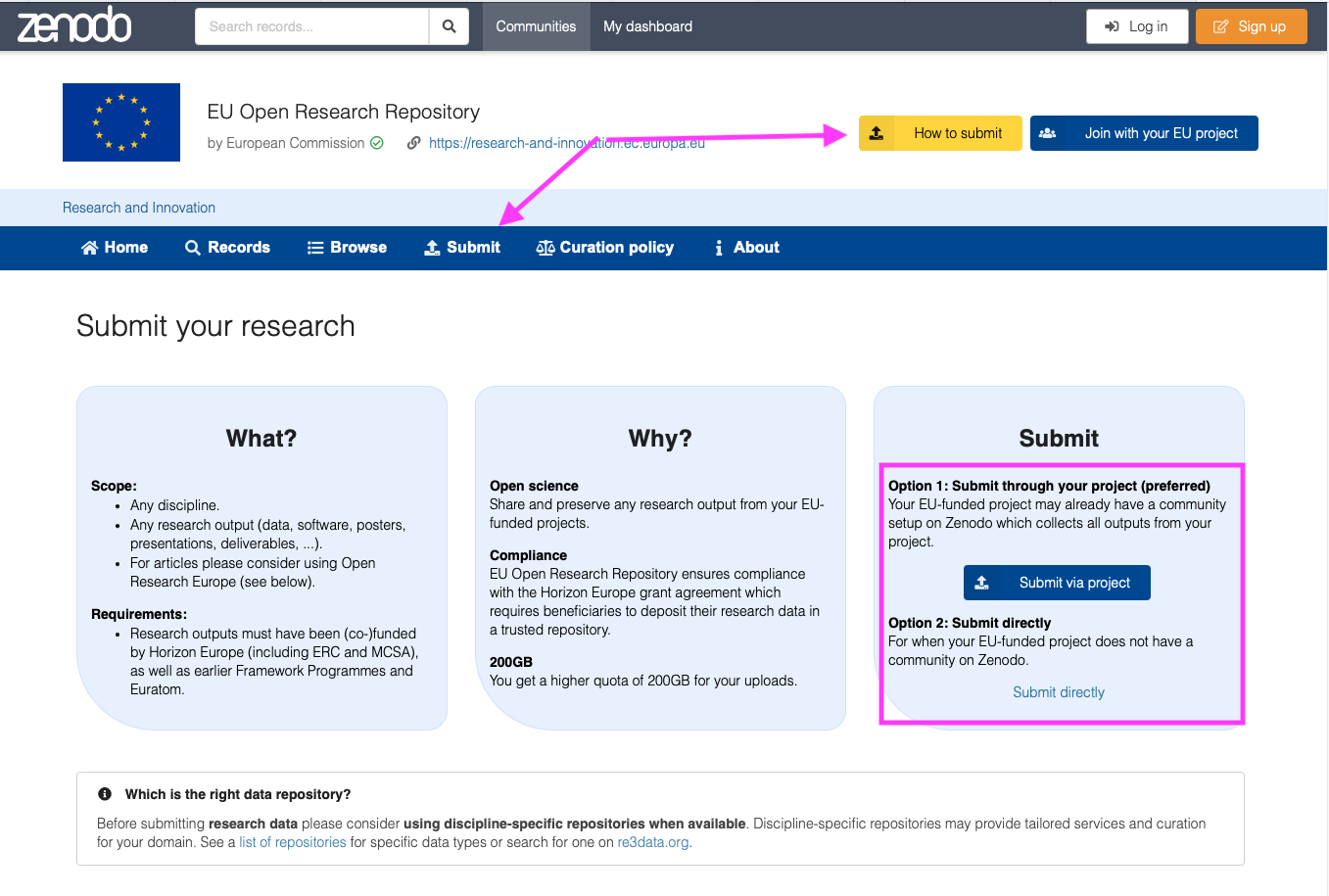Click the Why? card heading
The width and height of the screenshot is (1329, 896).
(x=660, y=439)
